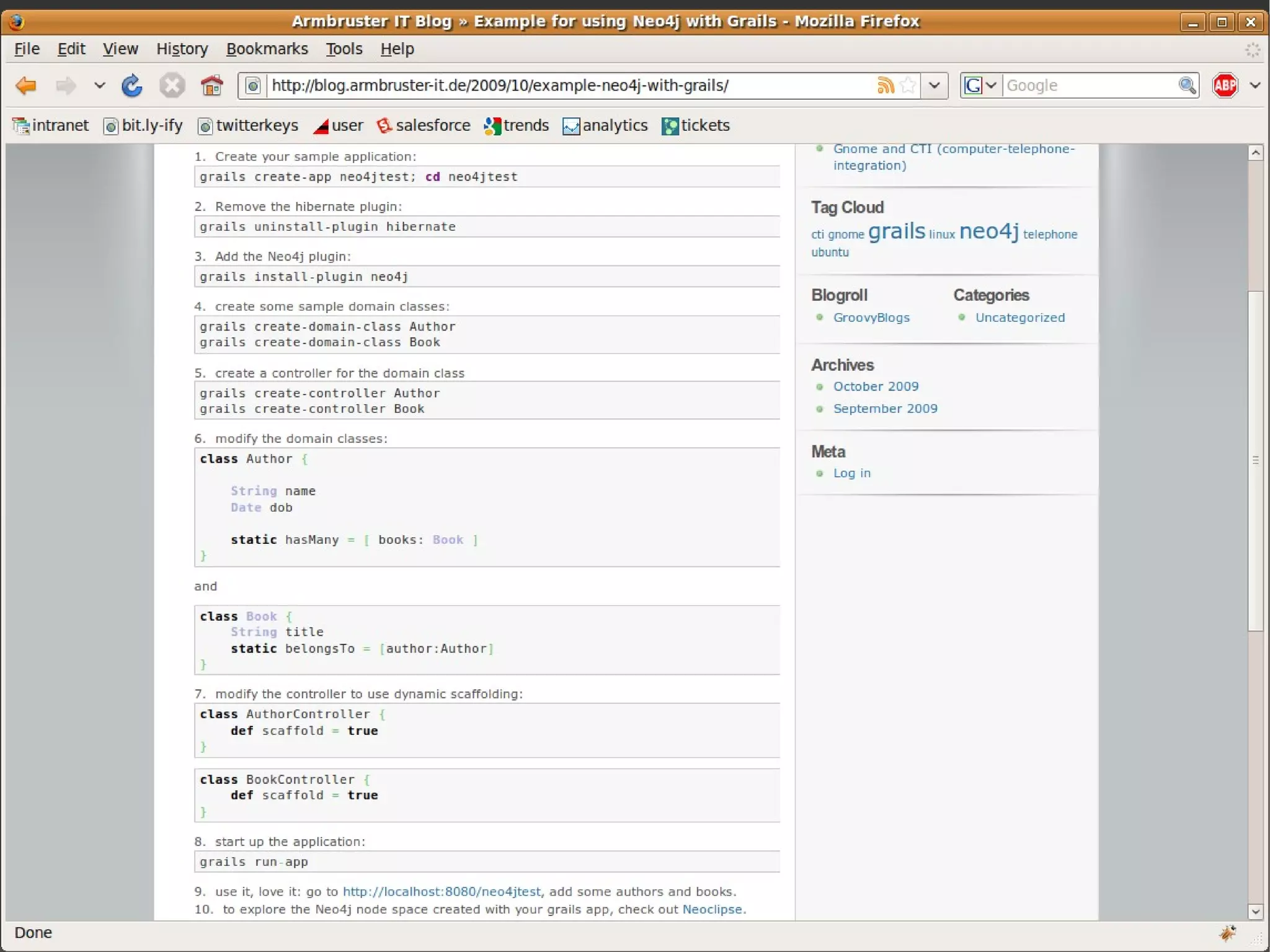This screenshot has width=1270, height=952.
Task: Expand the back/forward history dropdown
Action: 99,86
